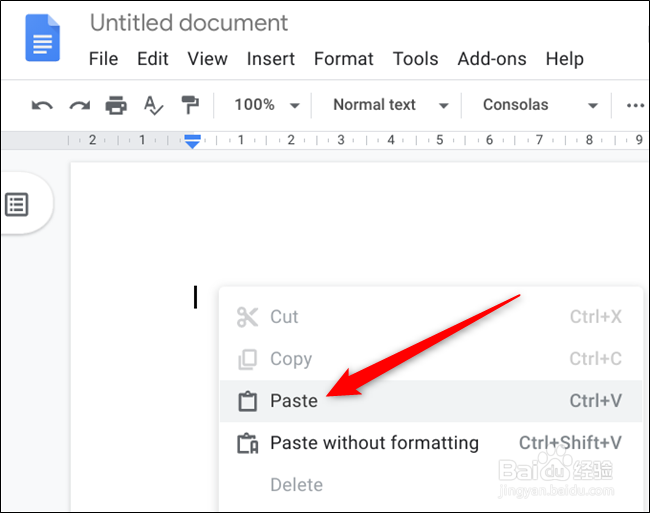This screenshot has width=650, height=513.
Task: Click the Spell check icon
Action: pyautogui.click(x=153, y=105)
